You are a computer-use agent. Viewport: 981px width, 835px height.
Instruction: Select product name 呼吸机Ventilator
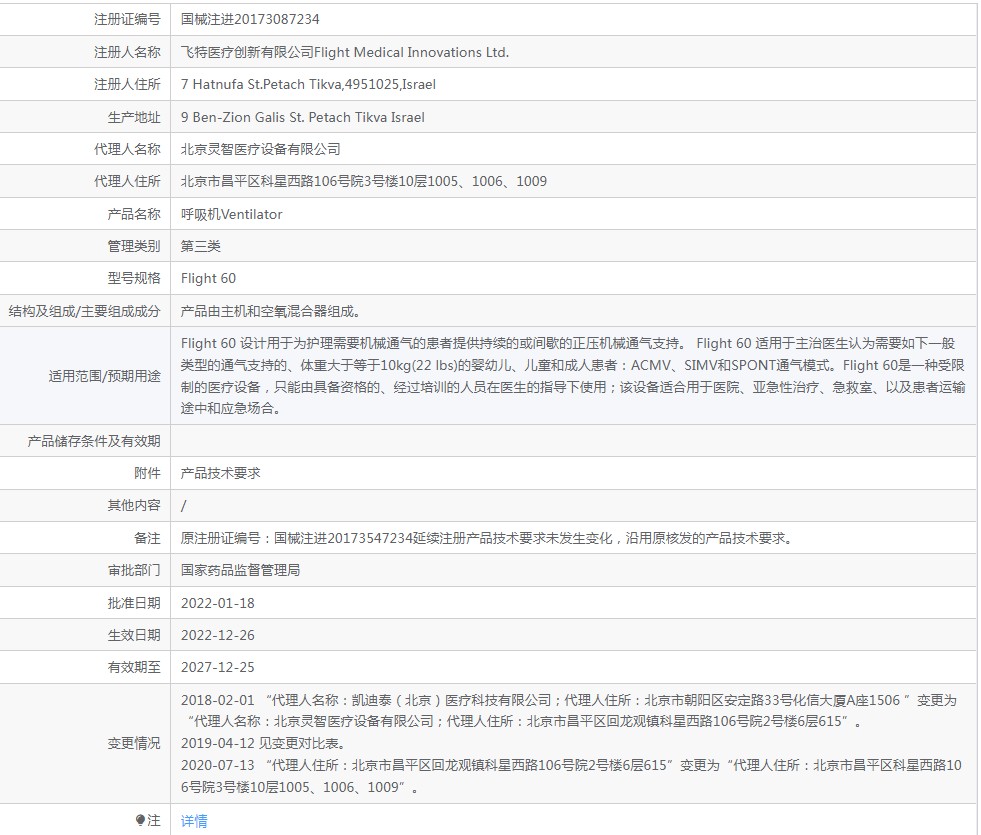click(x=231, y=214)
